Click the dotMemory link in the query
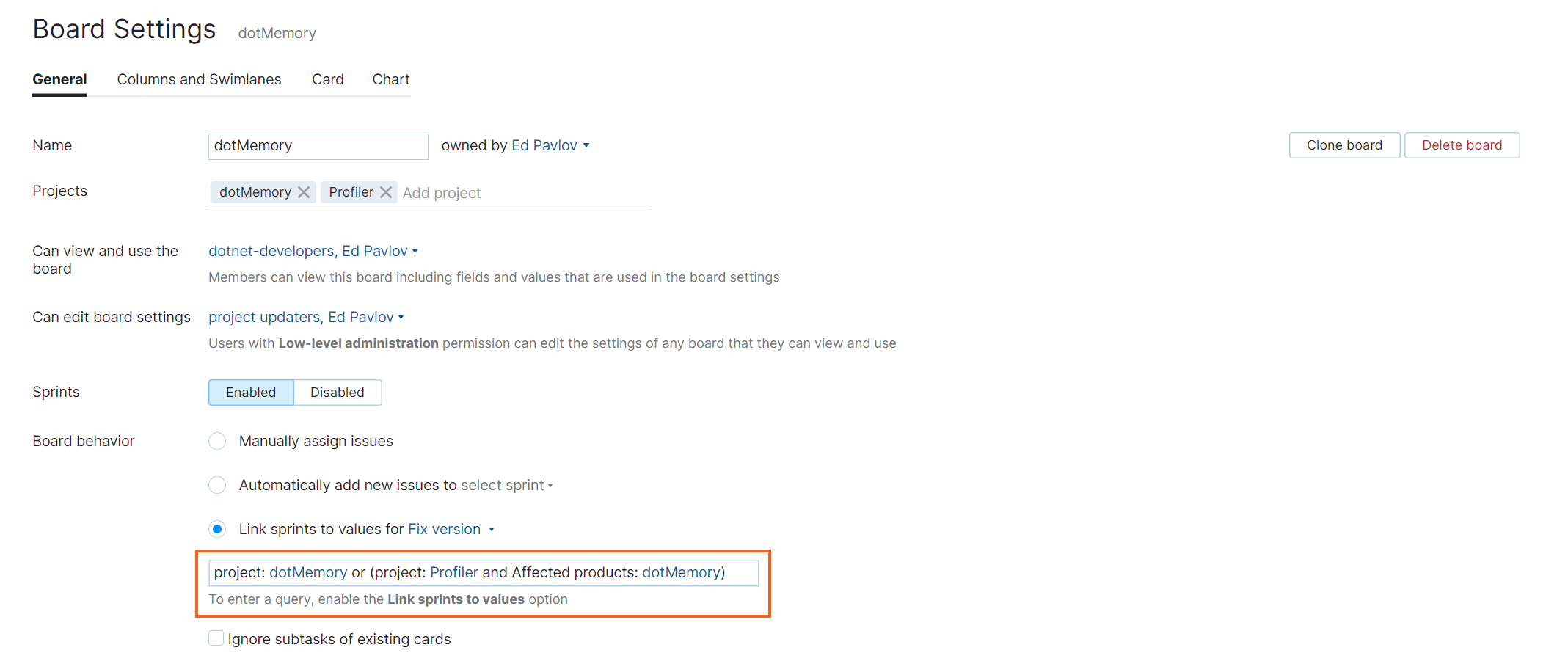The width and height of the screenshot is (1568, 664). tap(308, 572)
